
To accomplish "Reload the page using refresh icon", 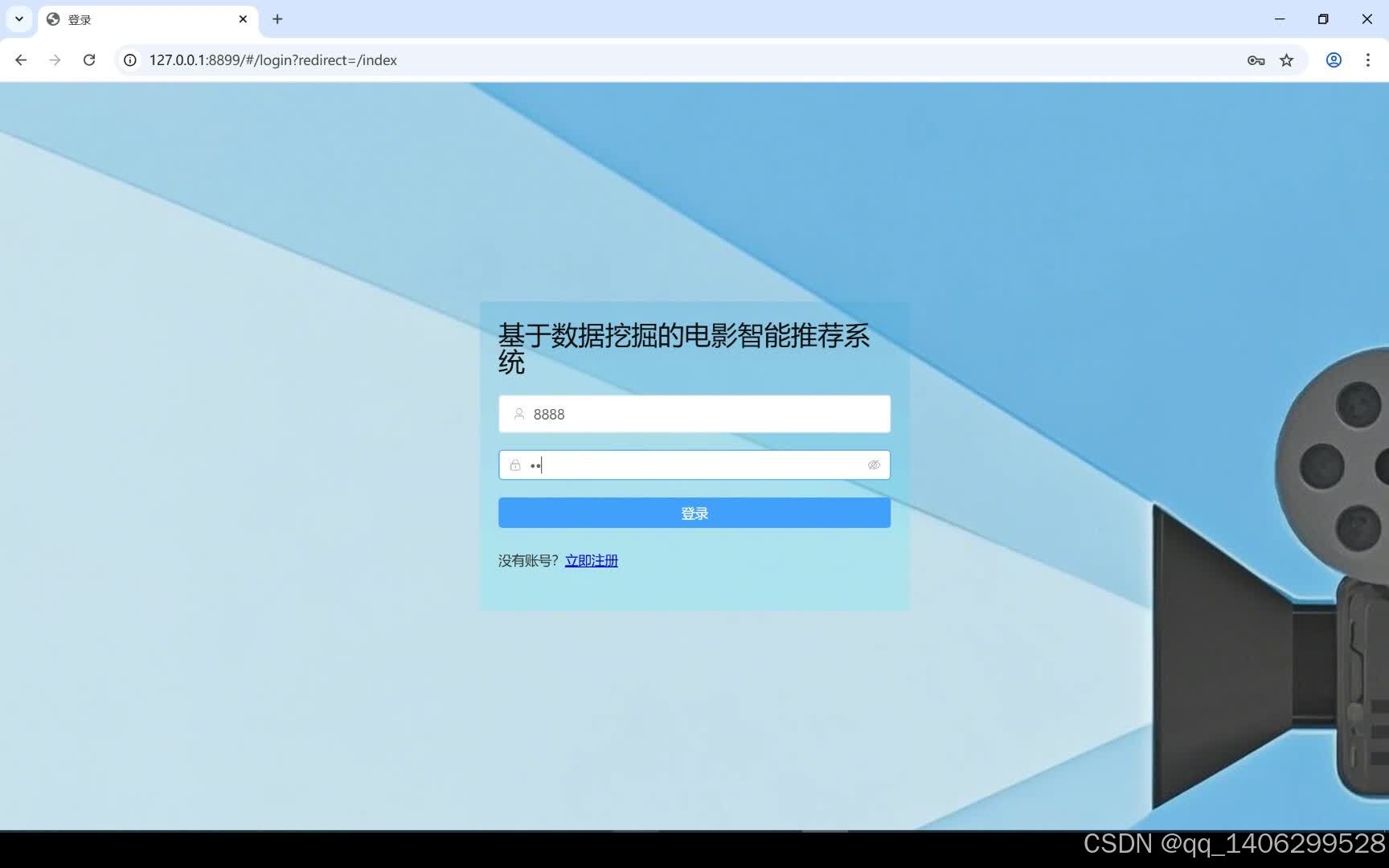I will pyautogui.click(x=89, y=59).
